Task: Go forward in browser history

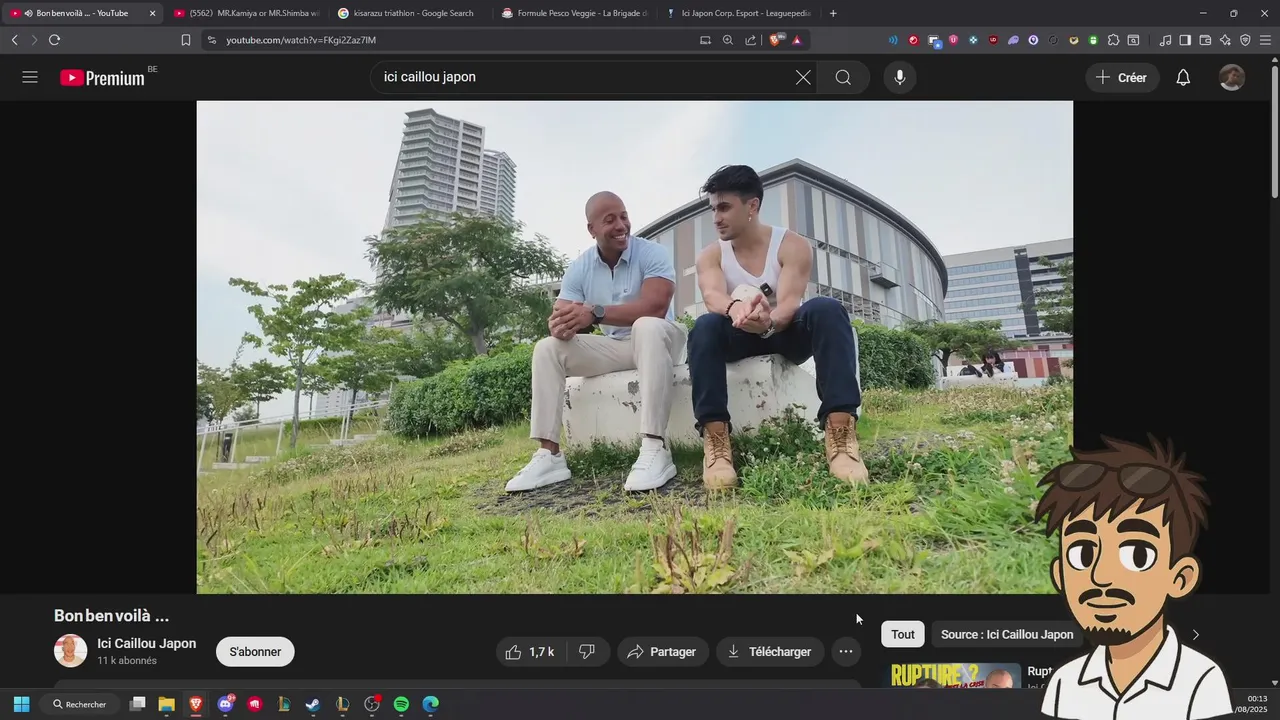Action: tap(34, 40)
